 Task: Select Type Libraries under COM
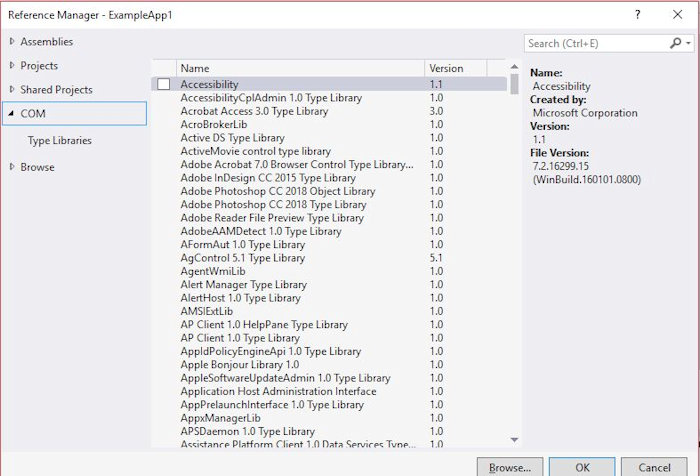(x=59, y=140)
